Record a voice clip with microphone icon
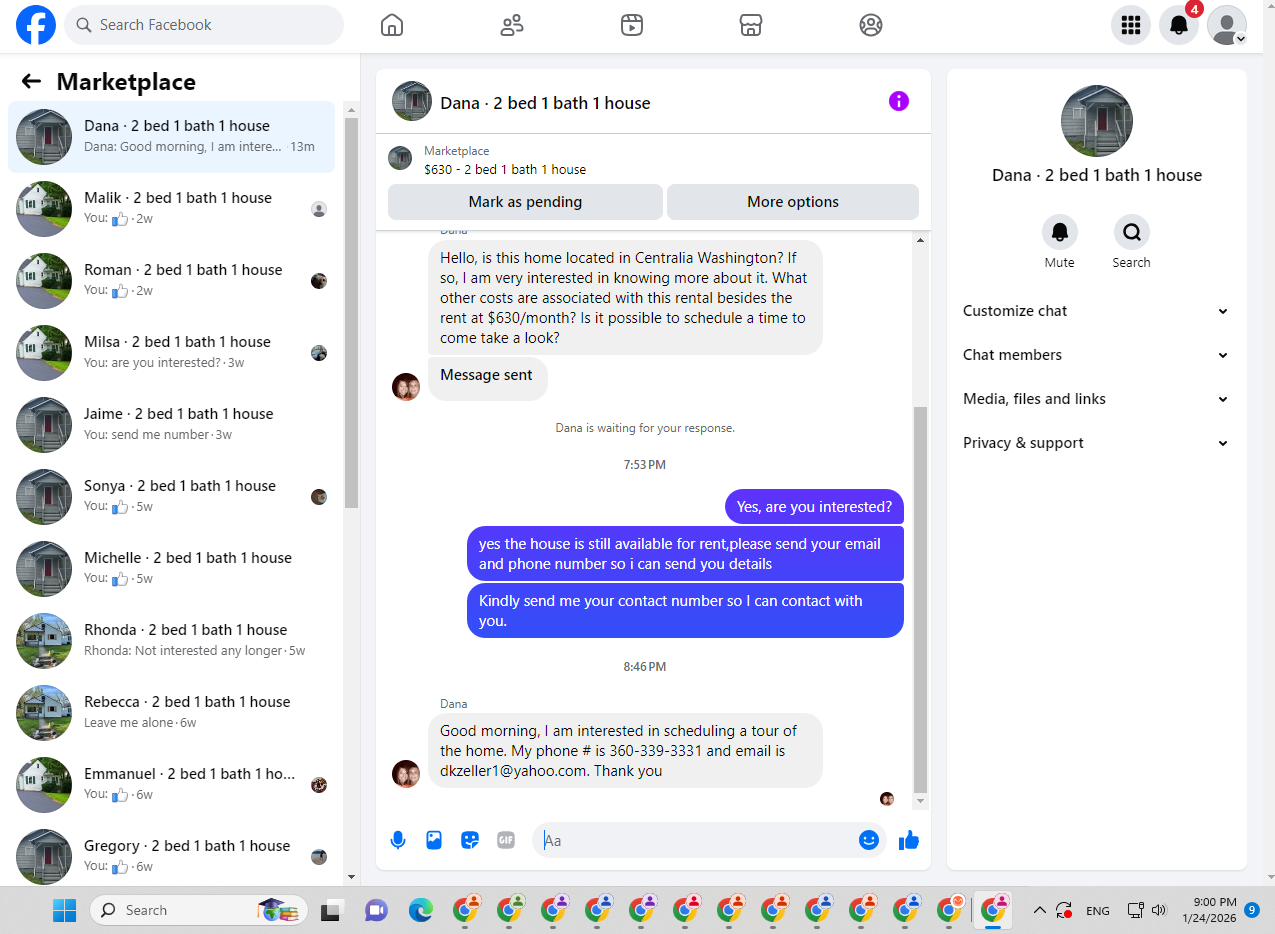 398,840
